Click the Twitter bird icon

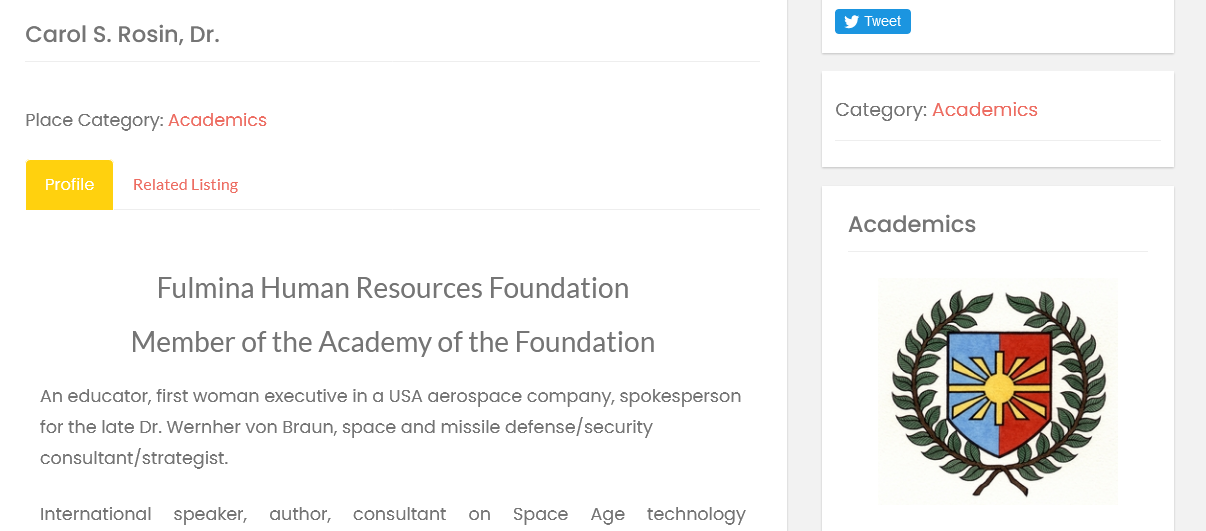pos(851,22)
